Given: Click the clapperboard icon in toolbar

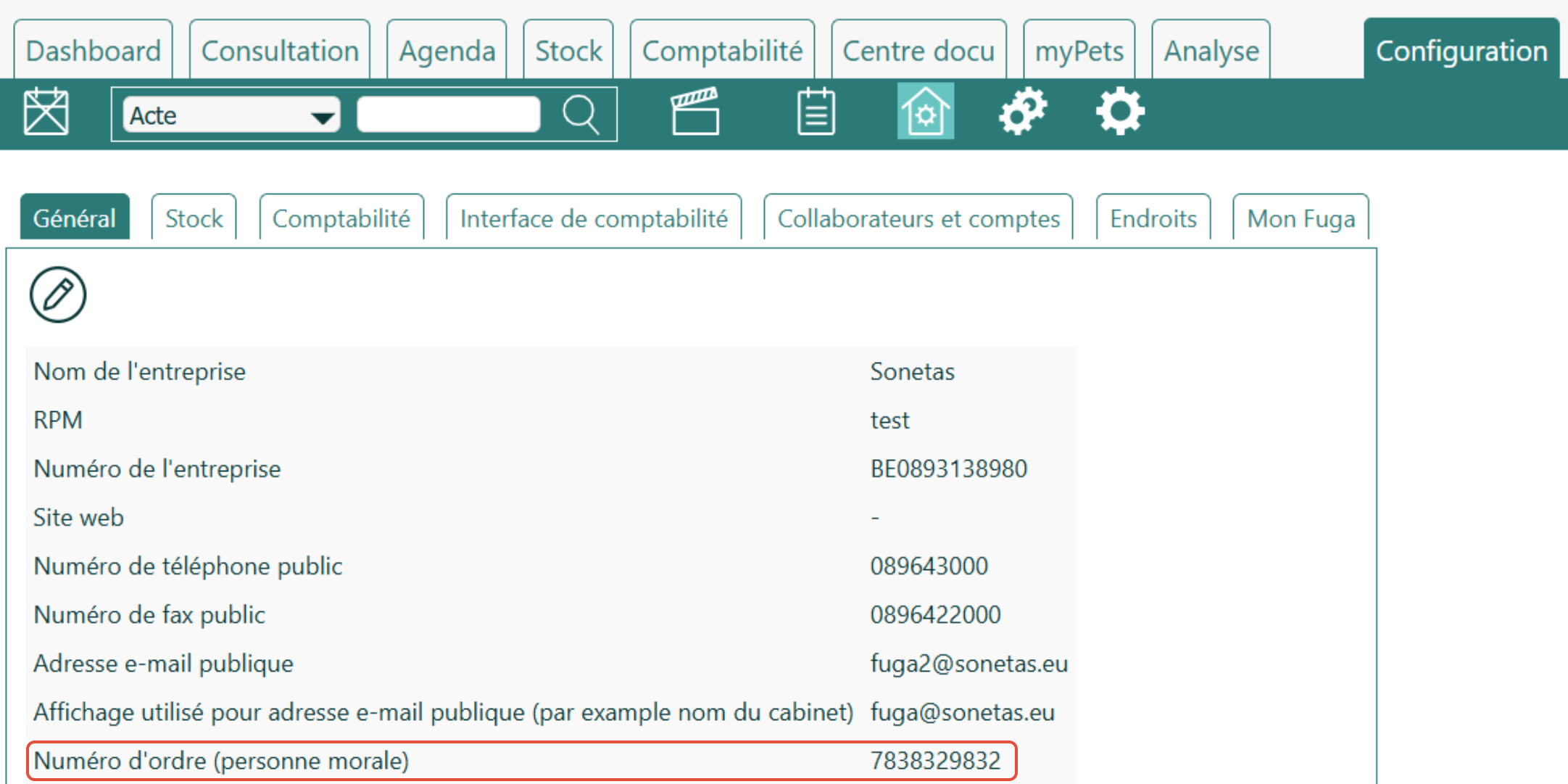Looking at the screenshot, I should tap(694, 112).
